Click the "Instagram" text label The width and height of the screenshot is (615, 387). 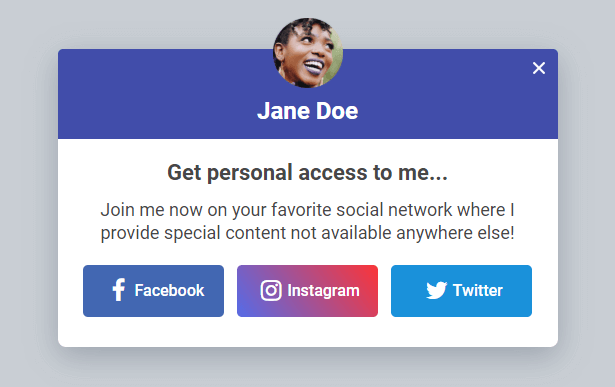324,291
